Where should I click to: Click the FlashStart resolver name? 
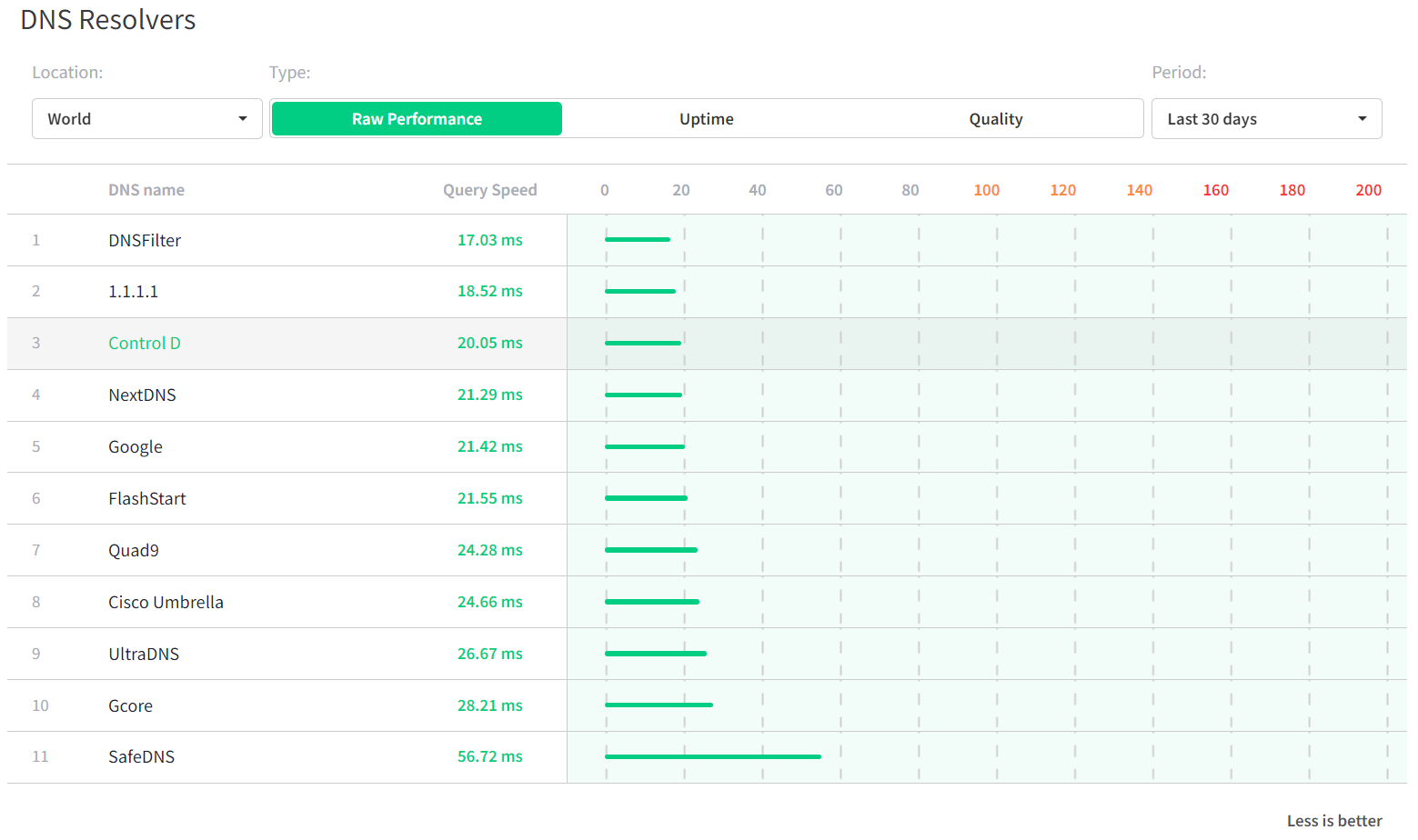(146, 499)
